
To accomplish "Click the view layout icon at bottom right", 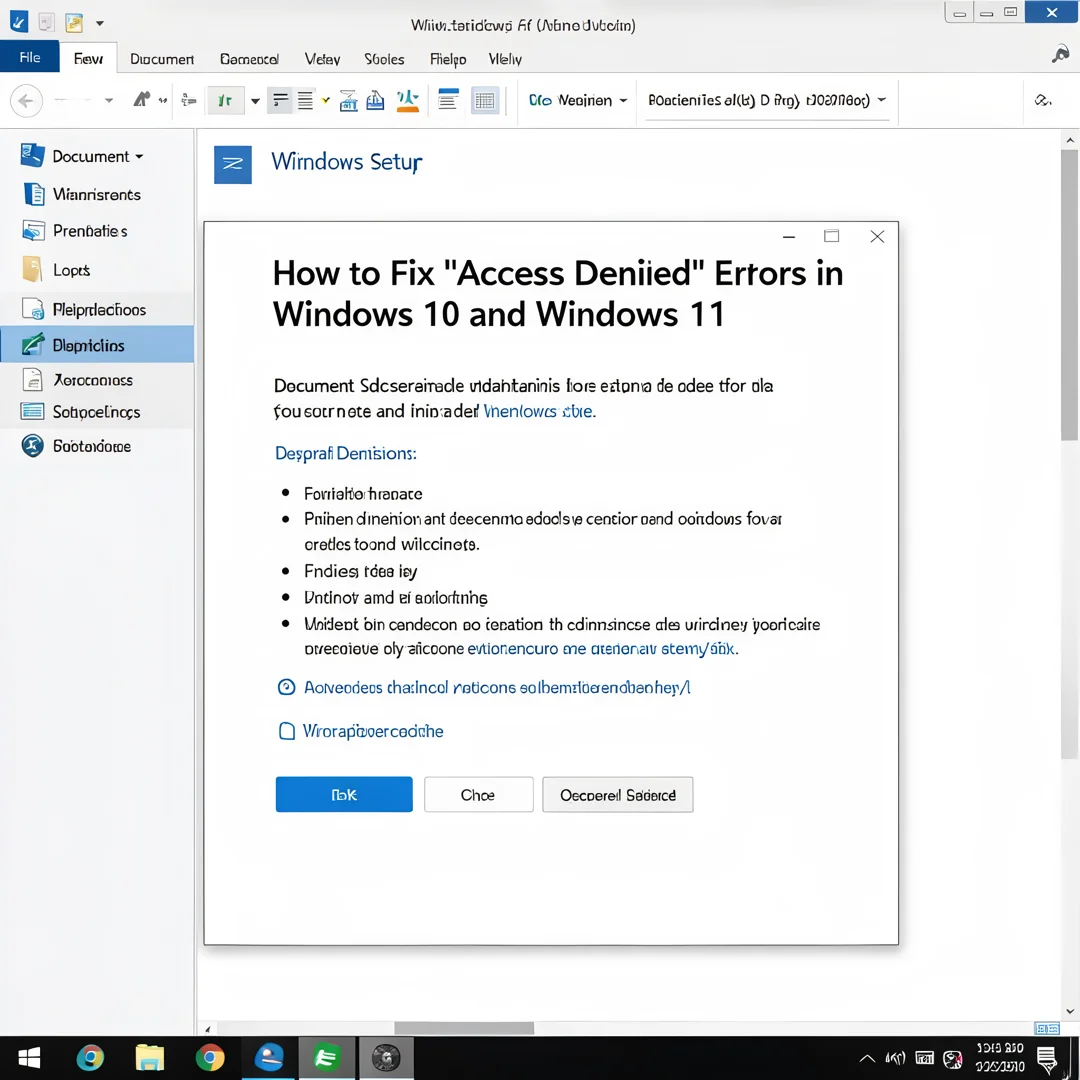I will click(x=1047, y=1028).
